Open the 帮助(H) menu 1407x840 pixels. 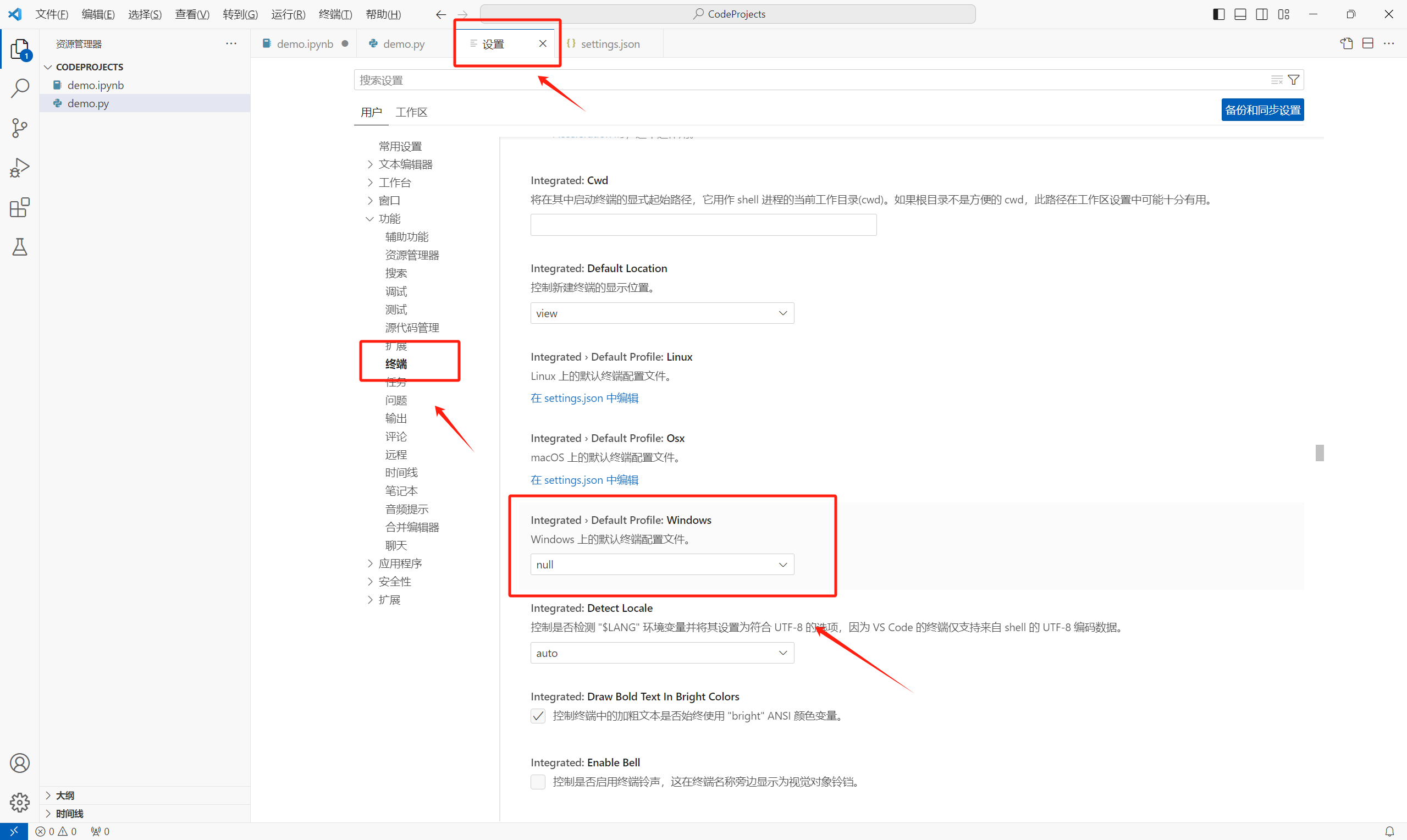(x=384, y=14)
